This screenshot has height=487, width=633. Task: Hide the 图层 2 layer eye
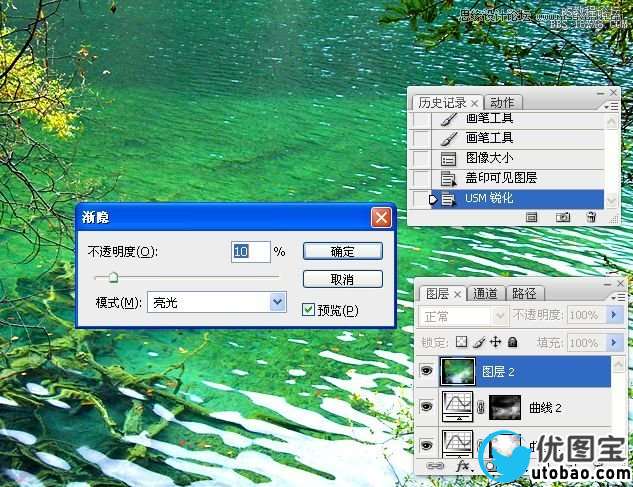tap(426, 370)
